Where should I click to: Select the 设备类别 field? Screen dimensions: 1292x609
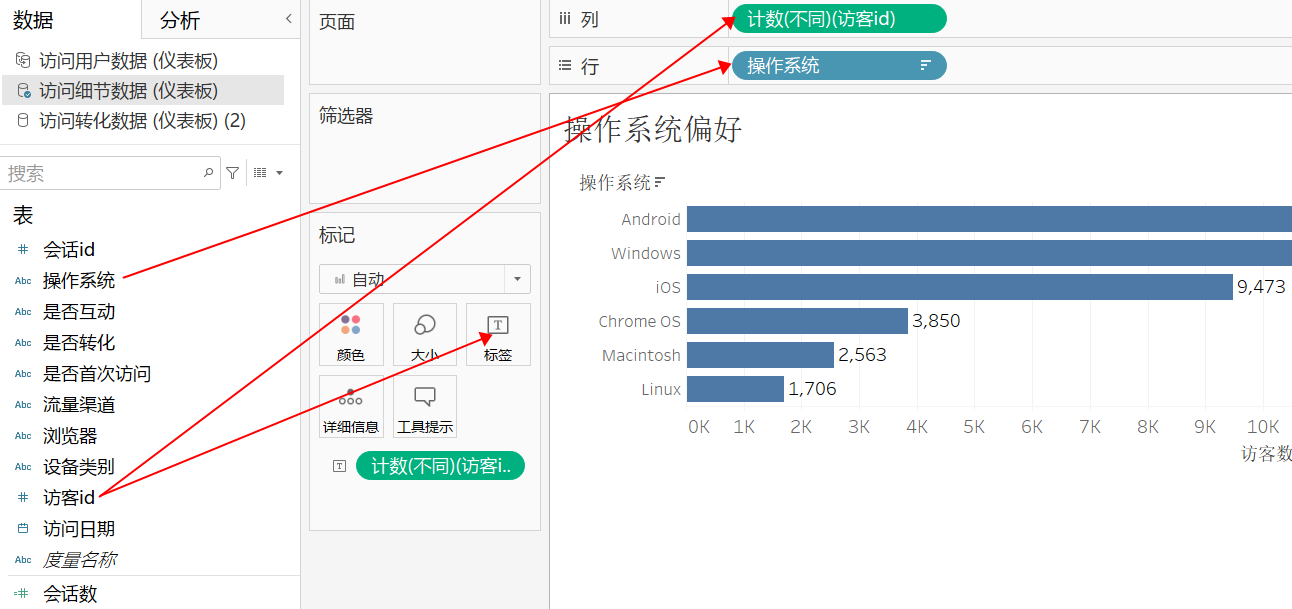[79, 466]
